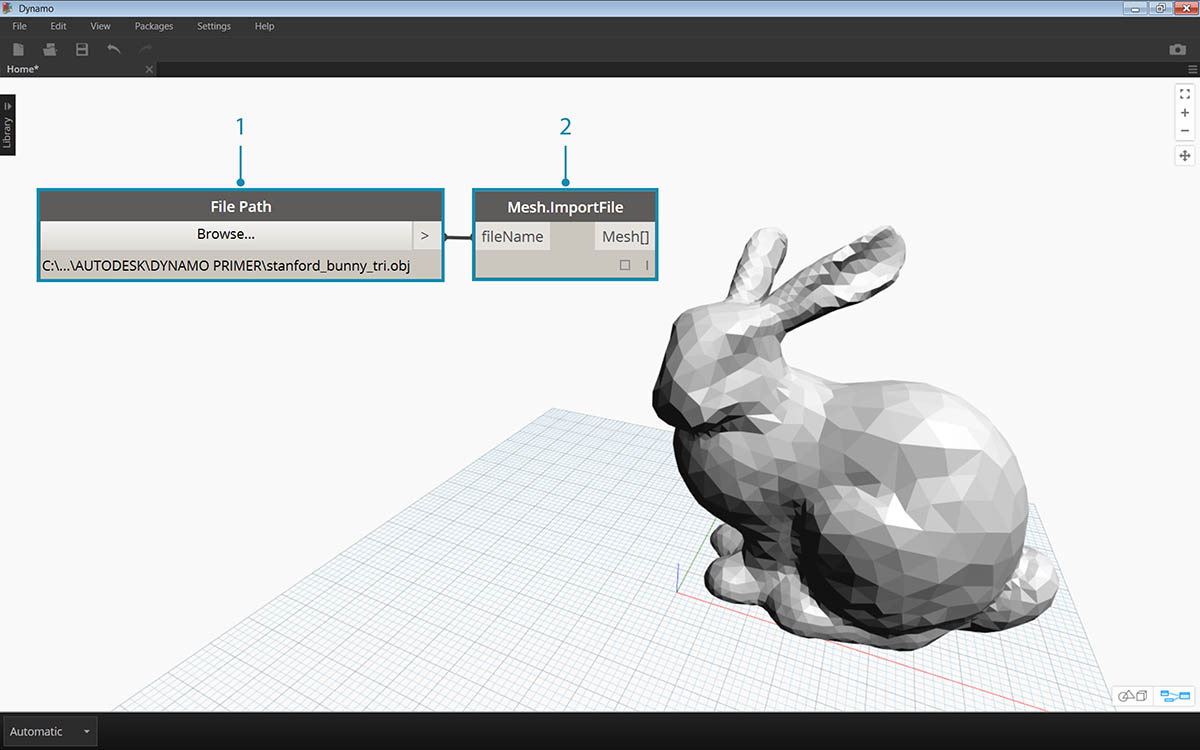
Task: Open the Automatic run mode dropdown
Action: click(50, 731)
